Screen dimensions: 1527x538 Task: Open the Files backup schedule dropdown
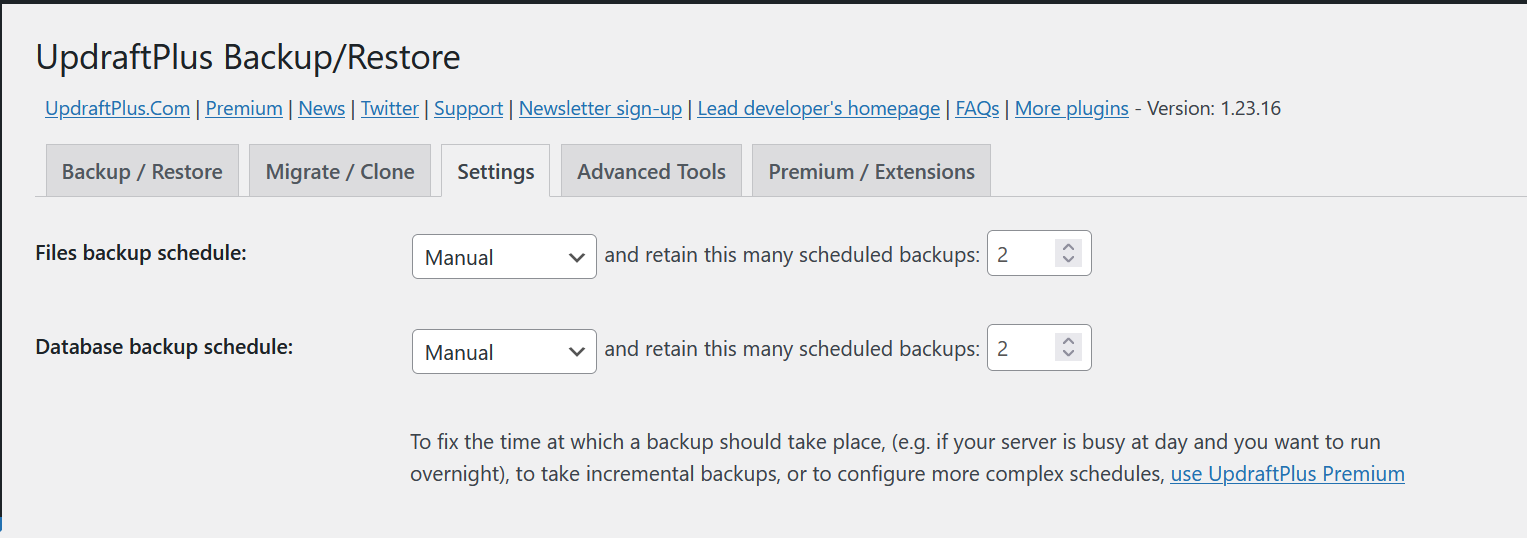point(504,256)
